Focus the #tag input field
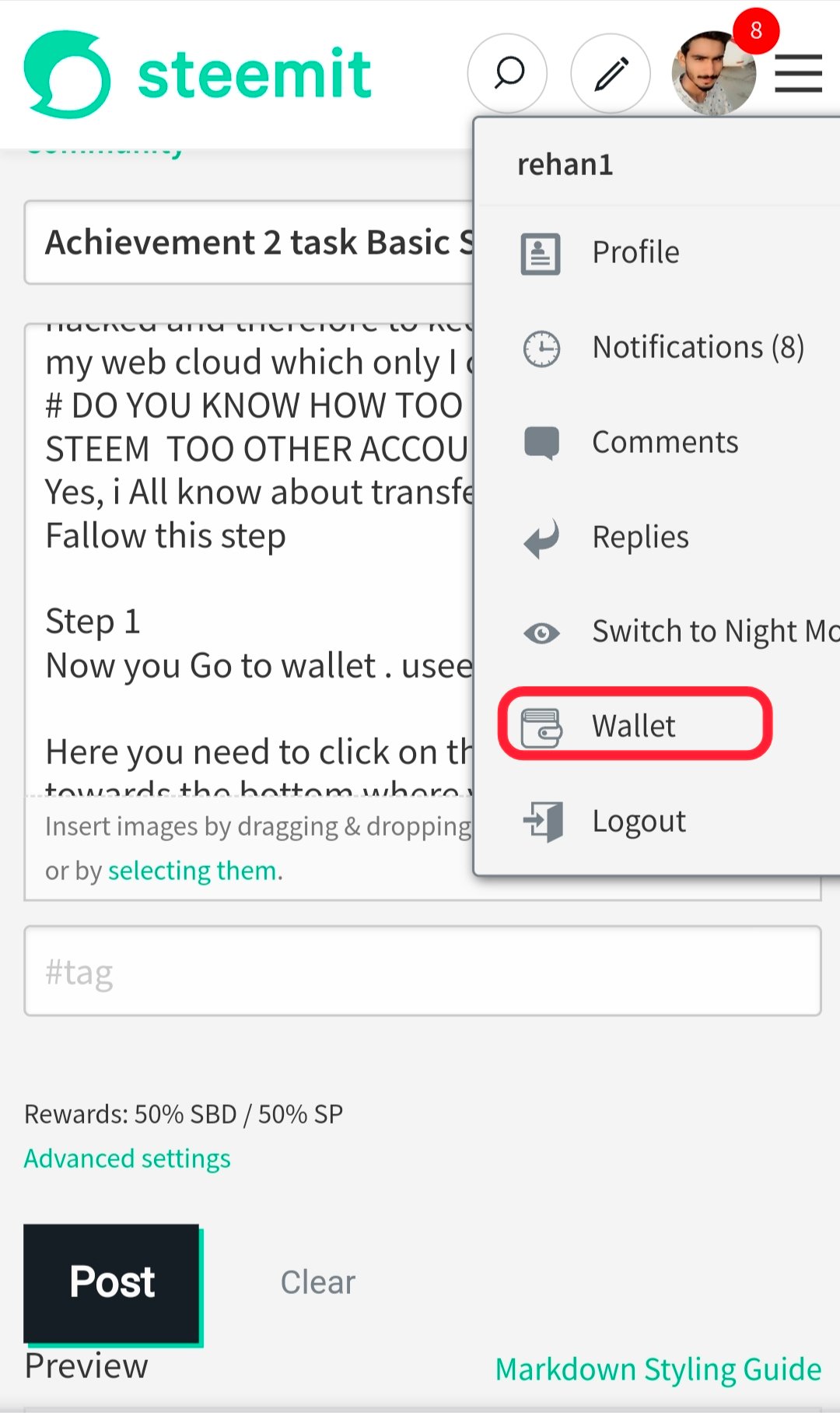Viewport: 840px width, 1413px height. tap(422, 971)
